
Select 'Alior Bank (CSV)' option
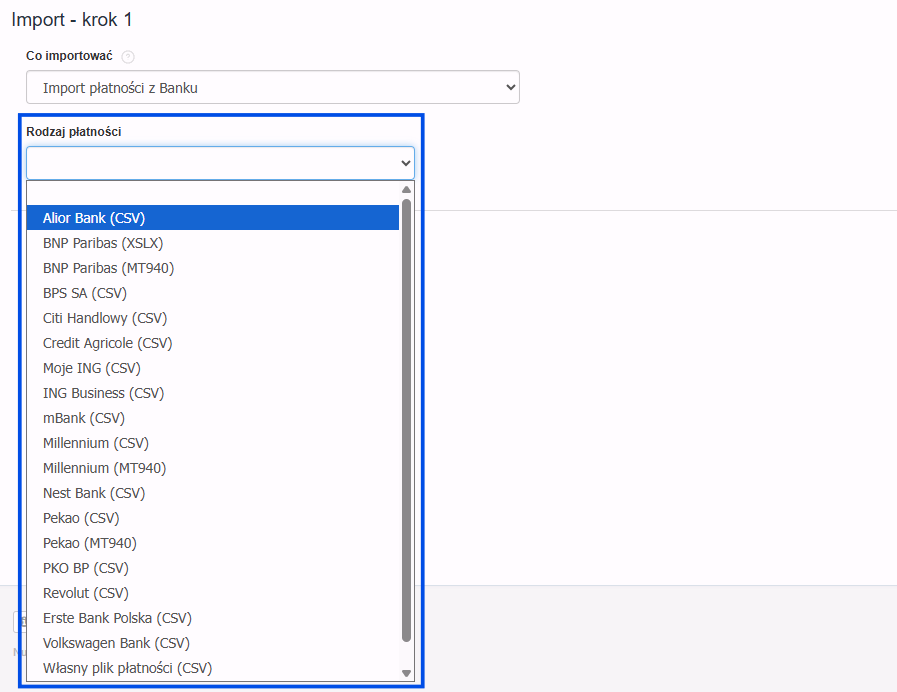coord(213,218)
